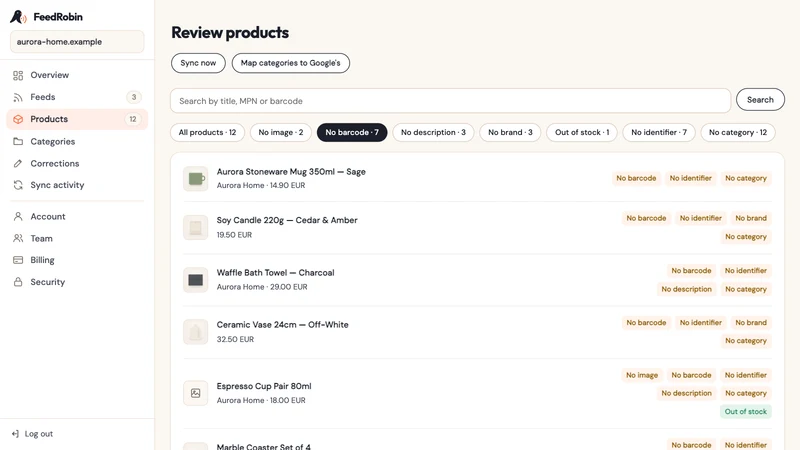Open Soy Candle product thumbnail
Image resolution: width=800 pixels, height=450 pixels.
click(195, 228)
